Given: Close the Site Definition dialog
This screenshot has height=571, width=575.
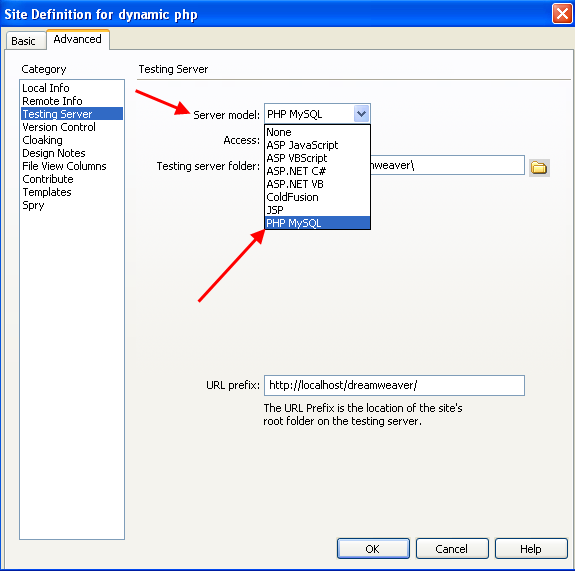Looking at the screenshot, I should coord(562,14).
